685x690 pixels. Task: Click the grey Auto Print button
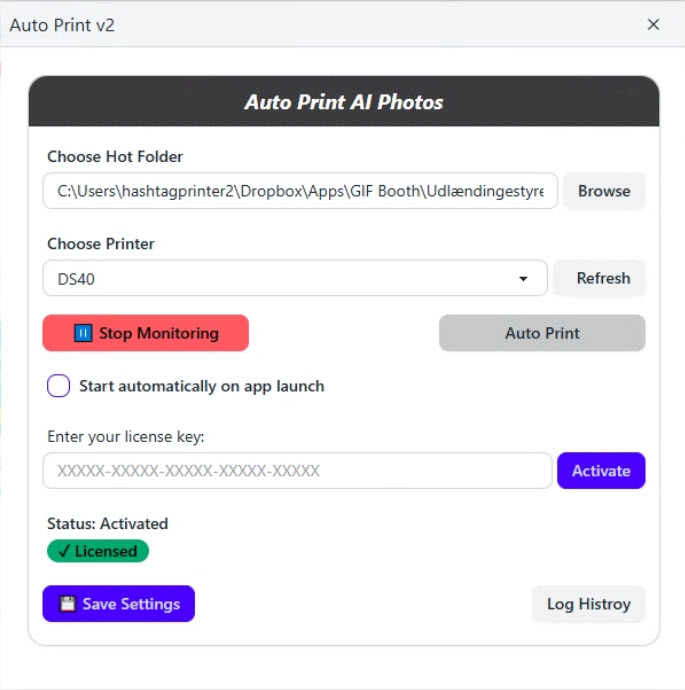pyautogui.click(x=542, y=333)
